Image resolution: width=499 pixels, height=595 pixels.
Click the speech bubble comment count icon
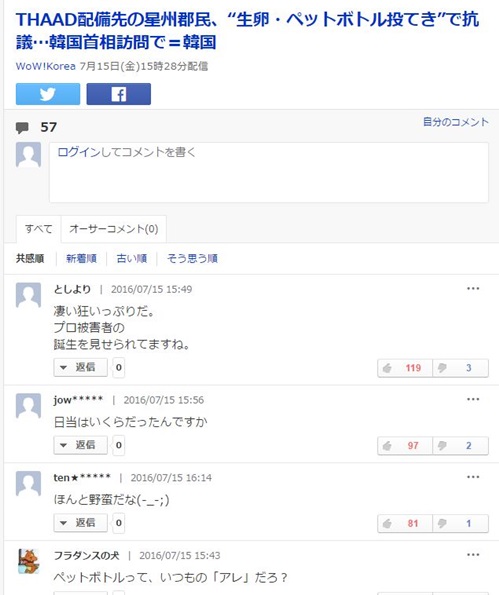click(22, 128)
